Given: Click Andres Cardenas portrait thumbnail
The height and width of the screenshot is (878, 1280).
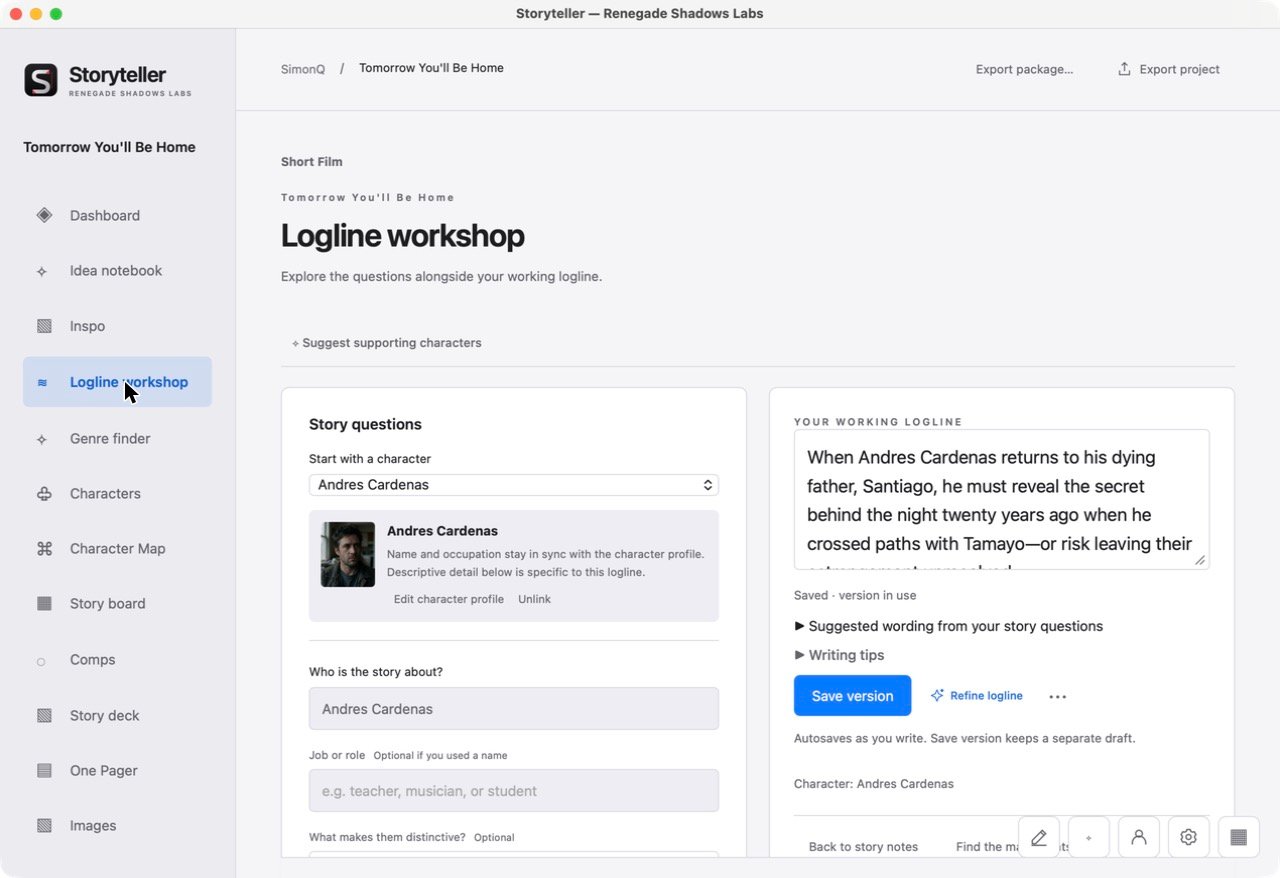Looking at the screenshot, I should click(x=348, y=554).
